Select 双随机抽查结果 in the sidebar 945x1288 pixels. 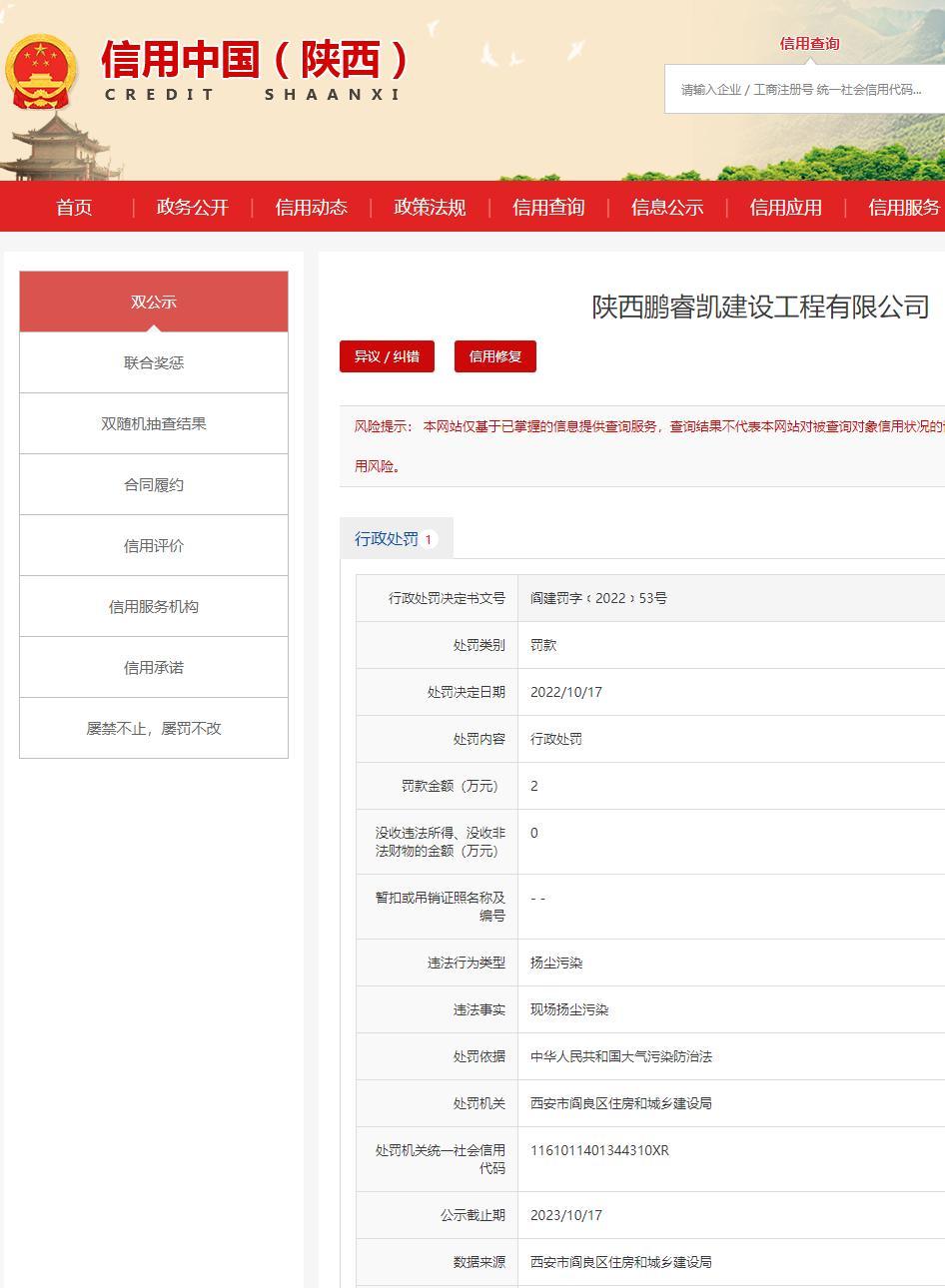coord(154,423)
